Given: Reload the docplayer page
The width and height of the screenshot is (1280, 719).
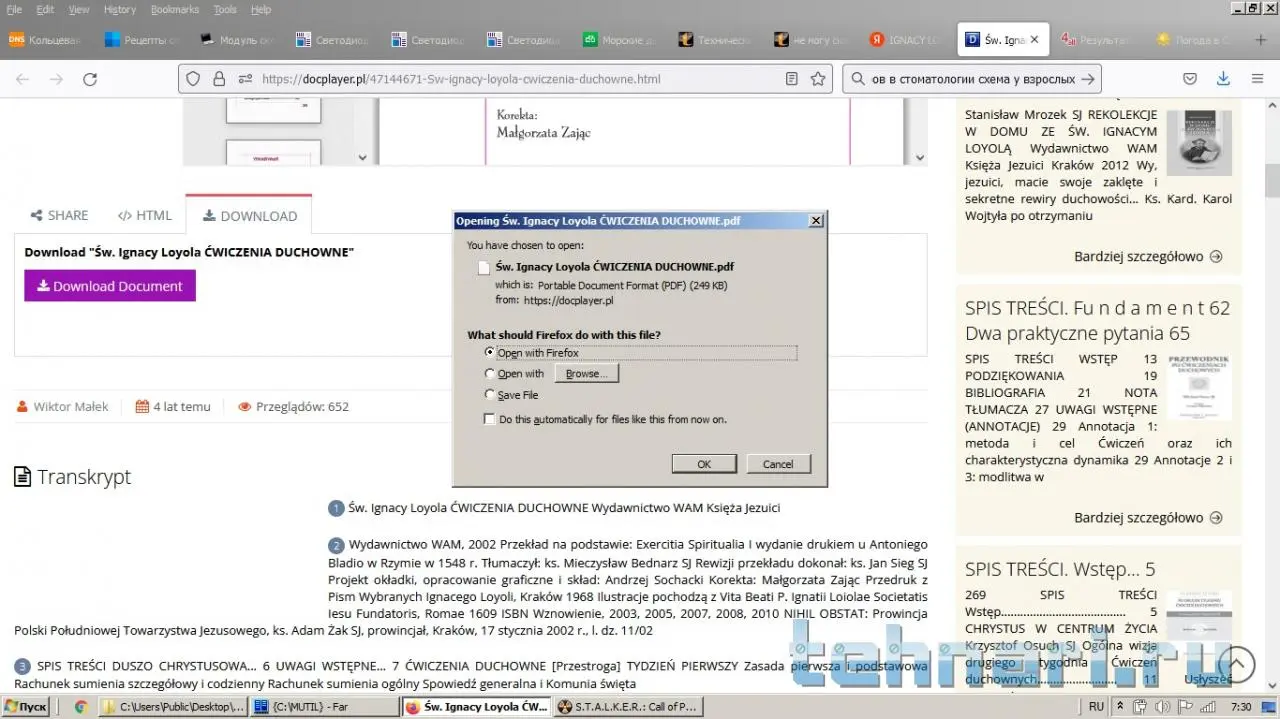Looking at the screenshot, I should point(90,79).
